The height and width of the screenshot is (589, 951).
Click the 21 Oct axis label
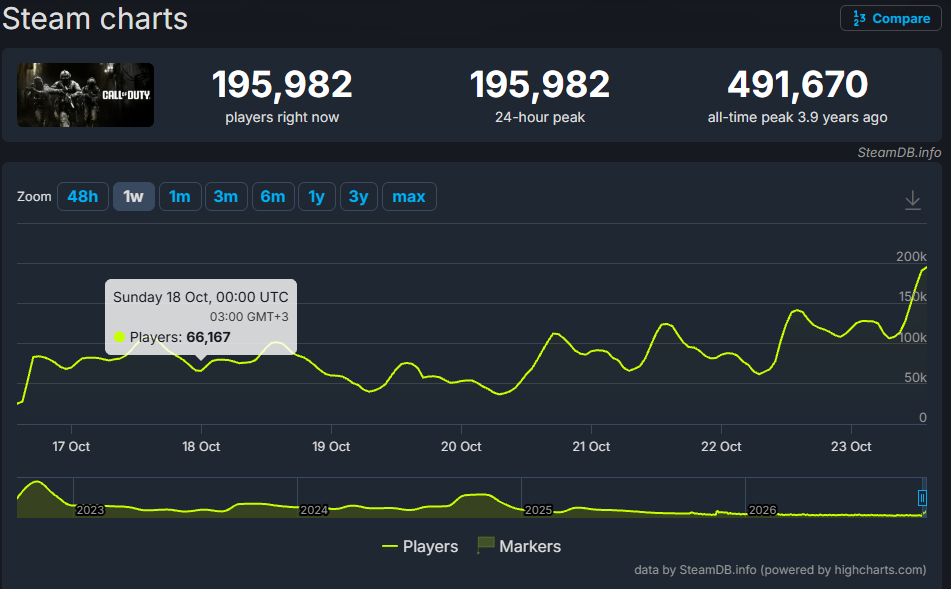(x=591, y=446)
